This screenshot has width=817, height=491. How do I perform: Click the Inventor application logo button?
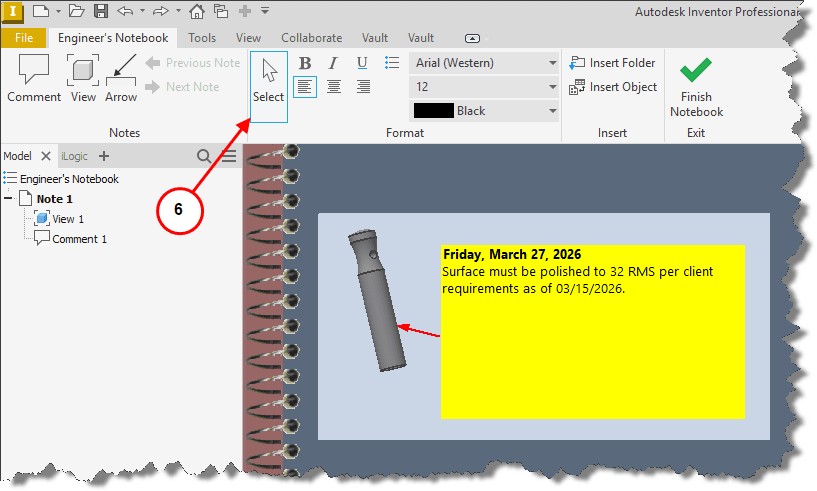coord(12,12)
